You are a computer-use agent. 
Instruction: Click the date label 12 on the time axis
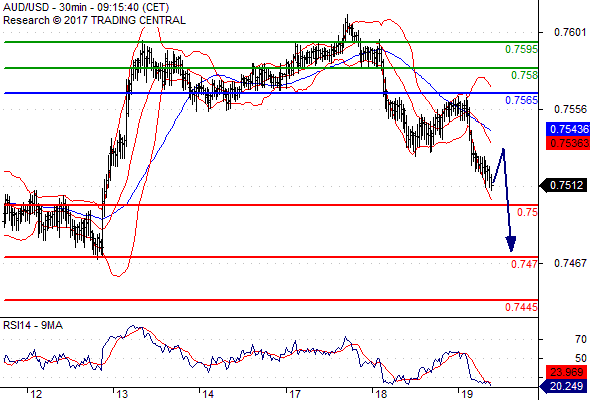click(36, 394)
